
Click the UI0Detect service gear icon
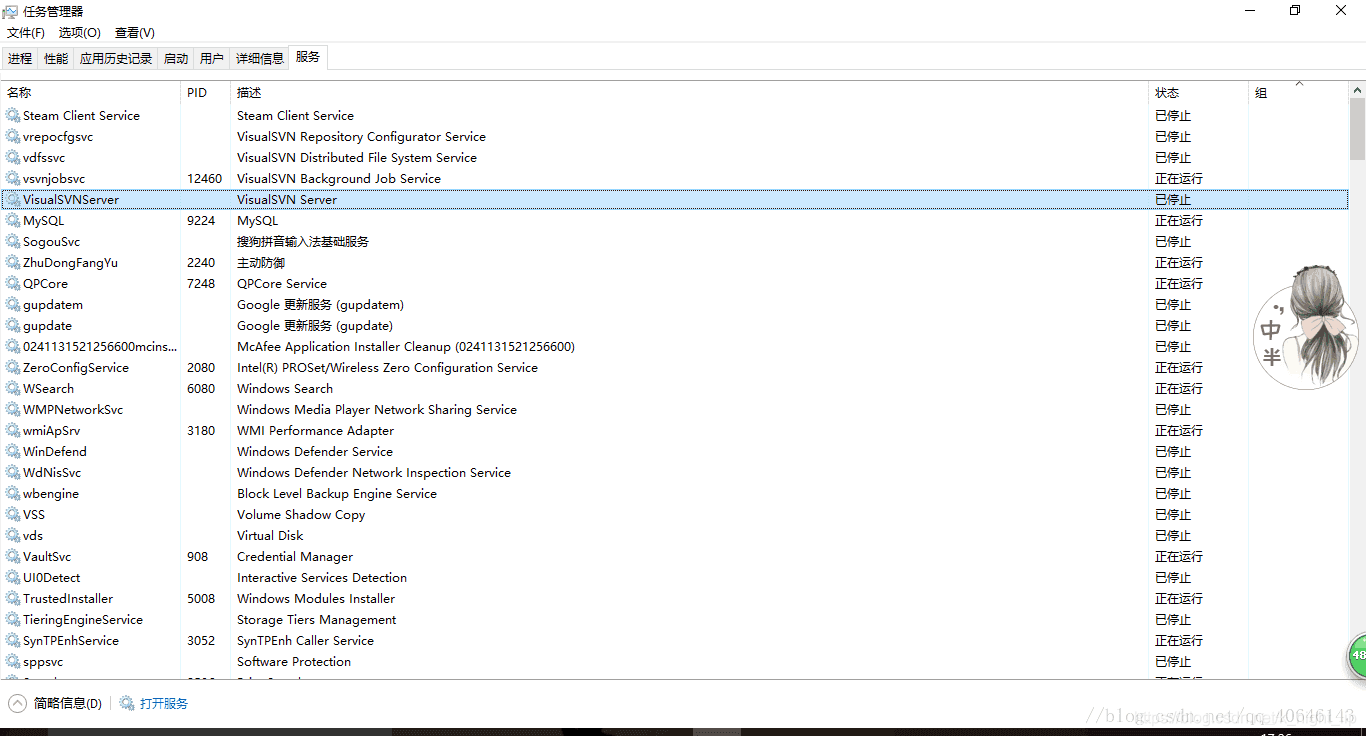click(x=13, y=578)
